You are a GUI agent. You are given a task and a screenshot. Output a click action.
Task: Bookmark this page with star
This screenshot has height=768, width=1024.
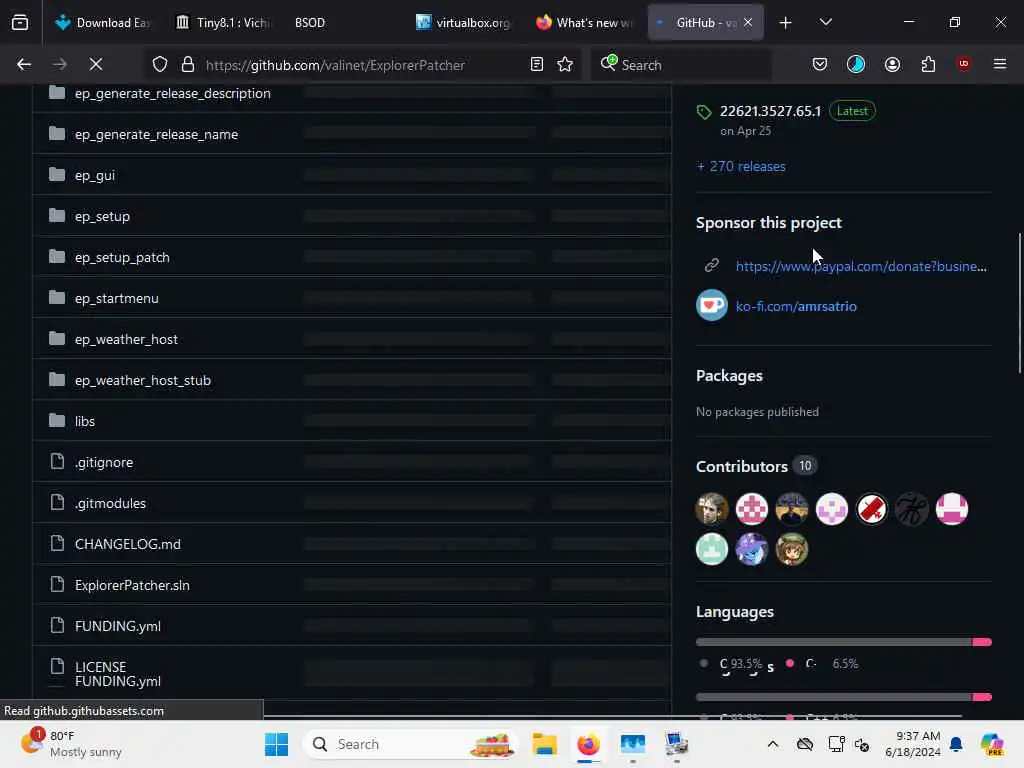(566, 65)
